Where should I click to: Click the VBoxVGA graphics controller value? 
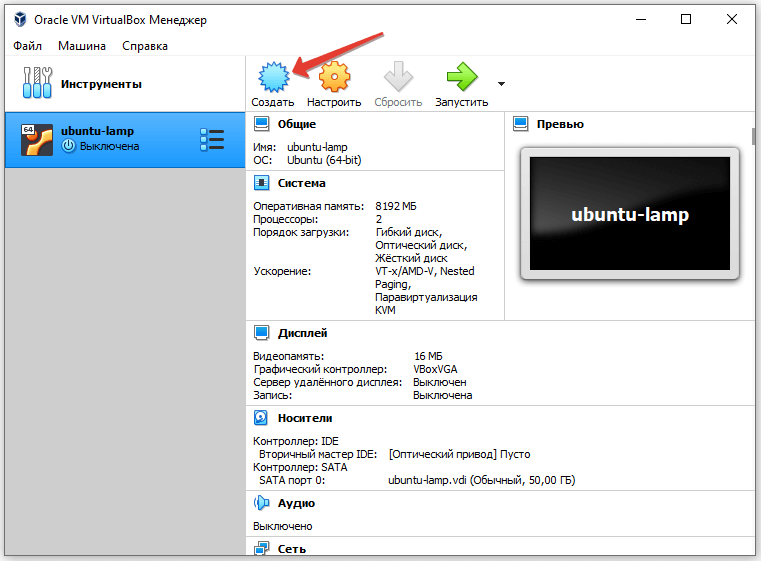point(435,369)
